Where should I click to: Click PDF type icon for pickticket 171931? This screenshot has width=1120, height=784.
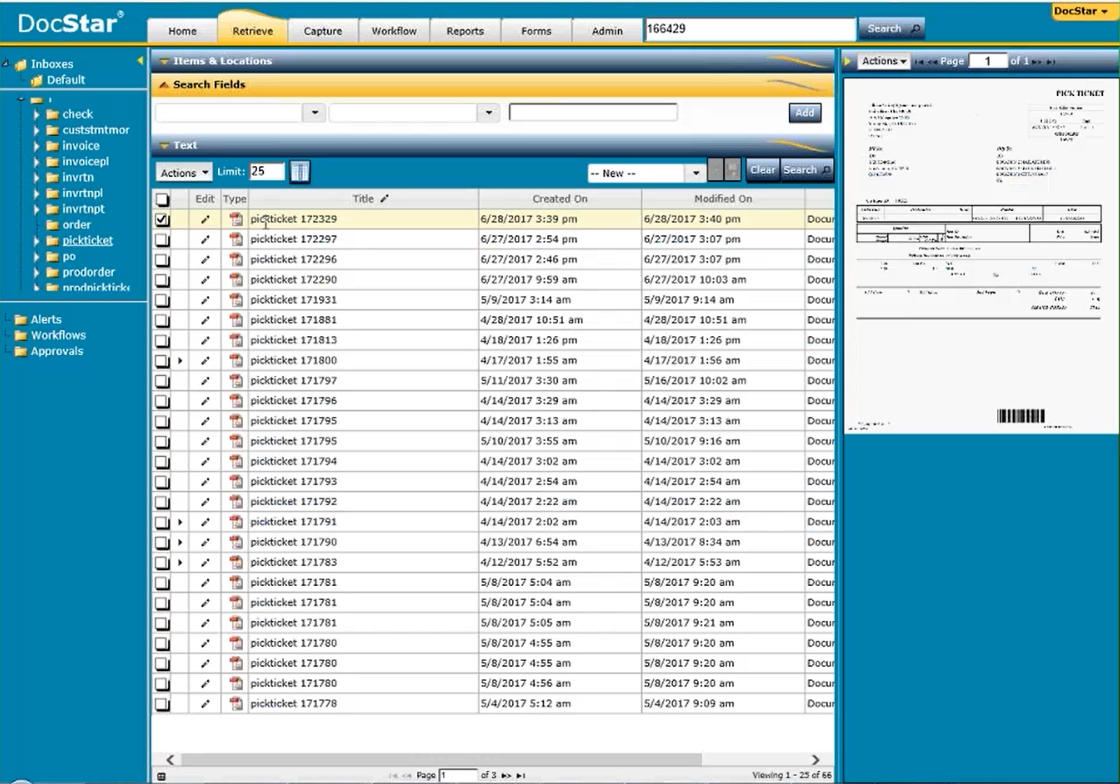click(x=236, y=300)
